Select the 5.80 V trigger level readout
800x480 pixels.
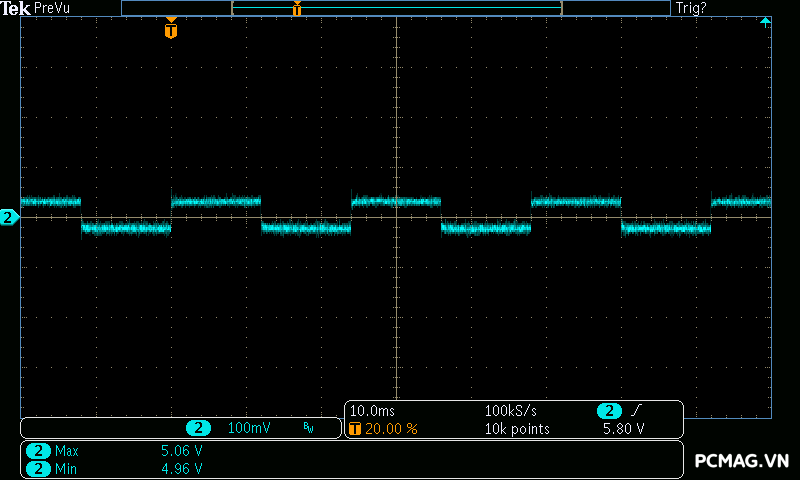point(623,428)
